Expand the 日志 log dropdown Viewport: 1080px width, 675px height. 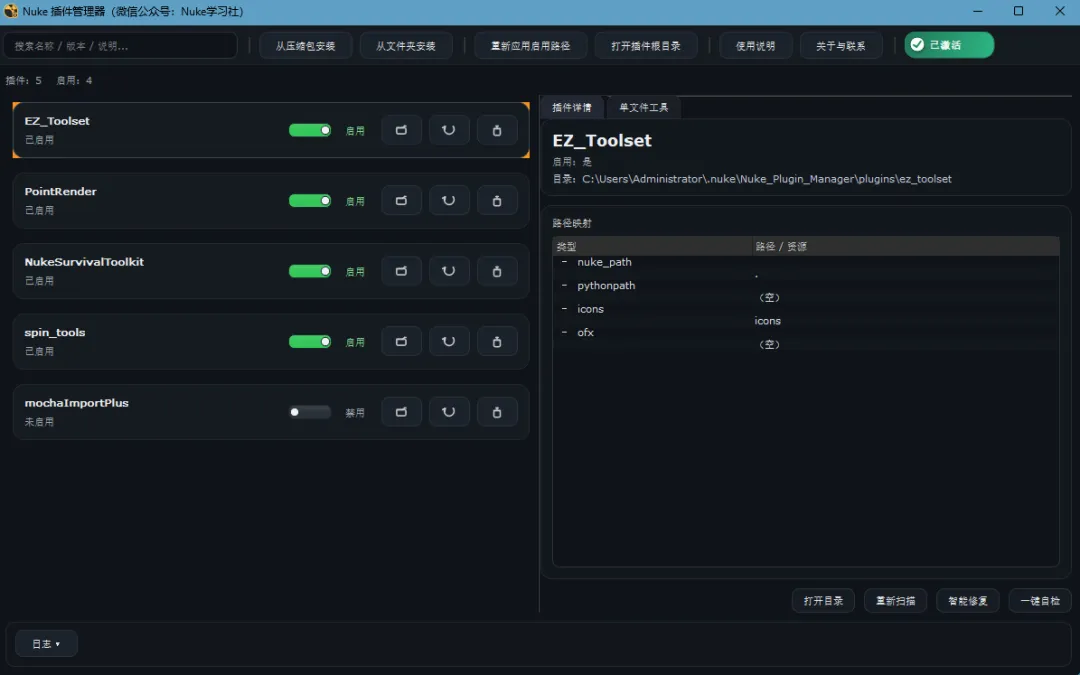[46, 643]
